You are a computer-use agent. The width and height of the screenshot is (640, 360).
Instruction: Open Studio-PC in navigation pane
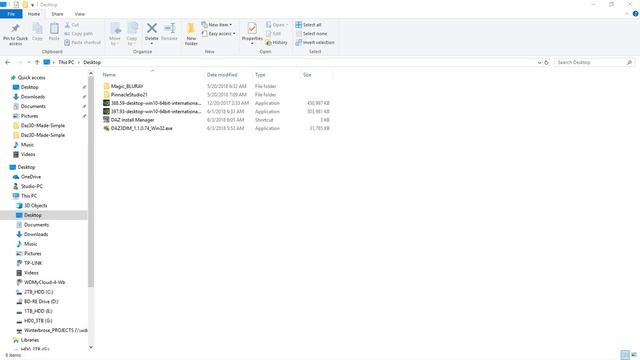tap(31, 186)
